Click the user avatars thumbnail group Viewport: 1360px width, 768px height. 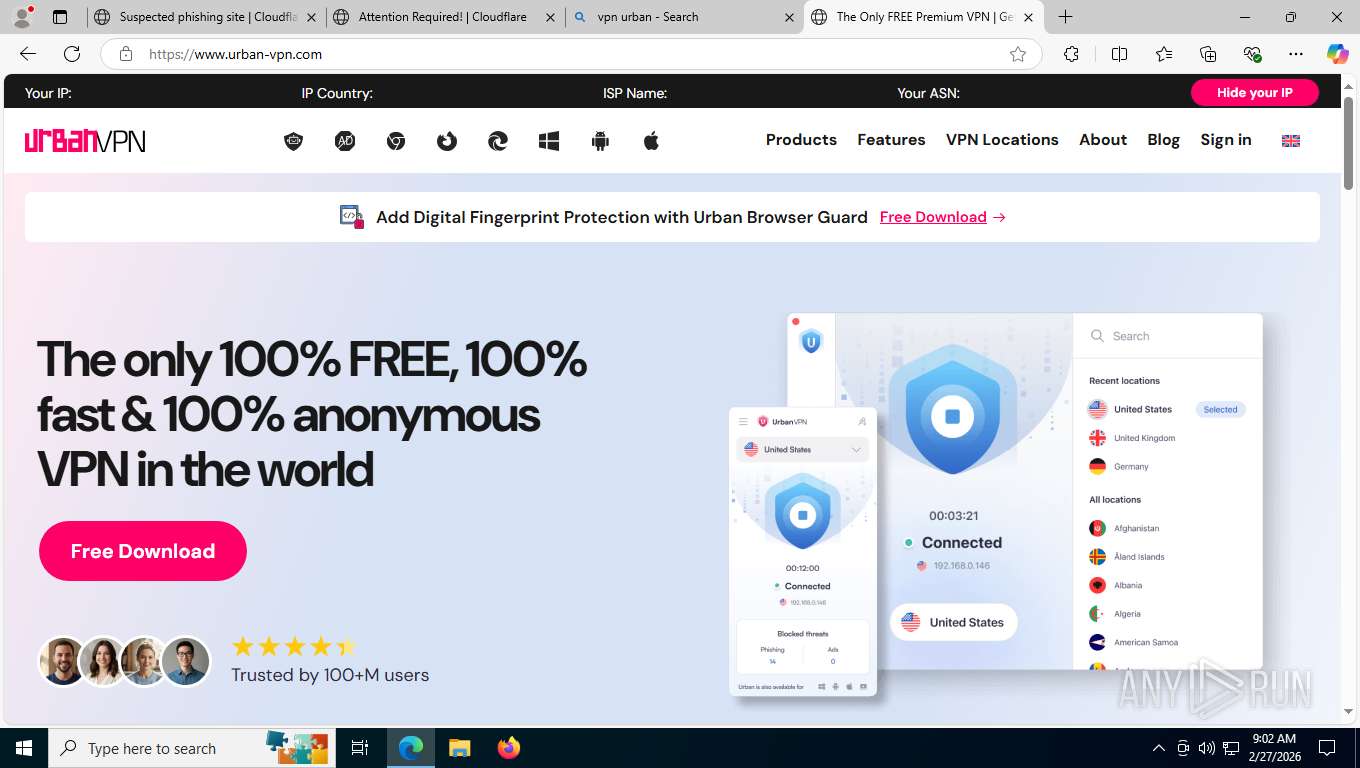(x=125, y=661)
